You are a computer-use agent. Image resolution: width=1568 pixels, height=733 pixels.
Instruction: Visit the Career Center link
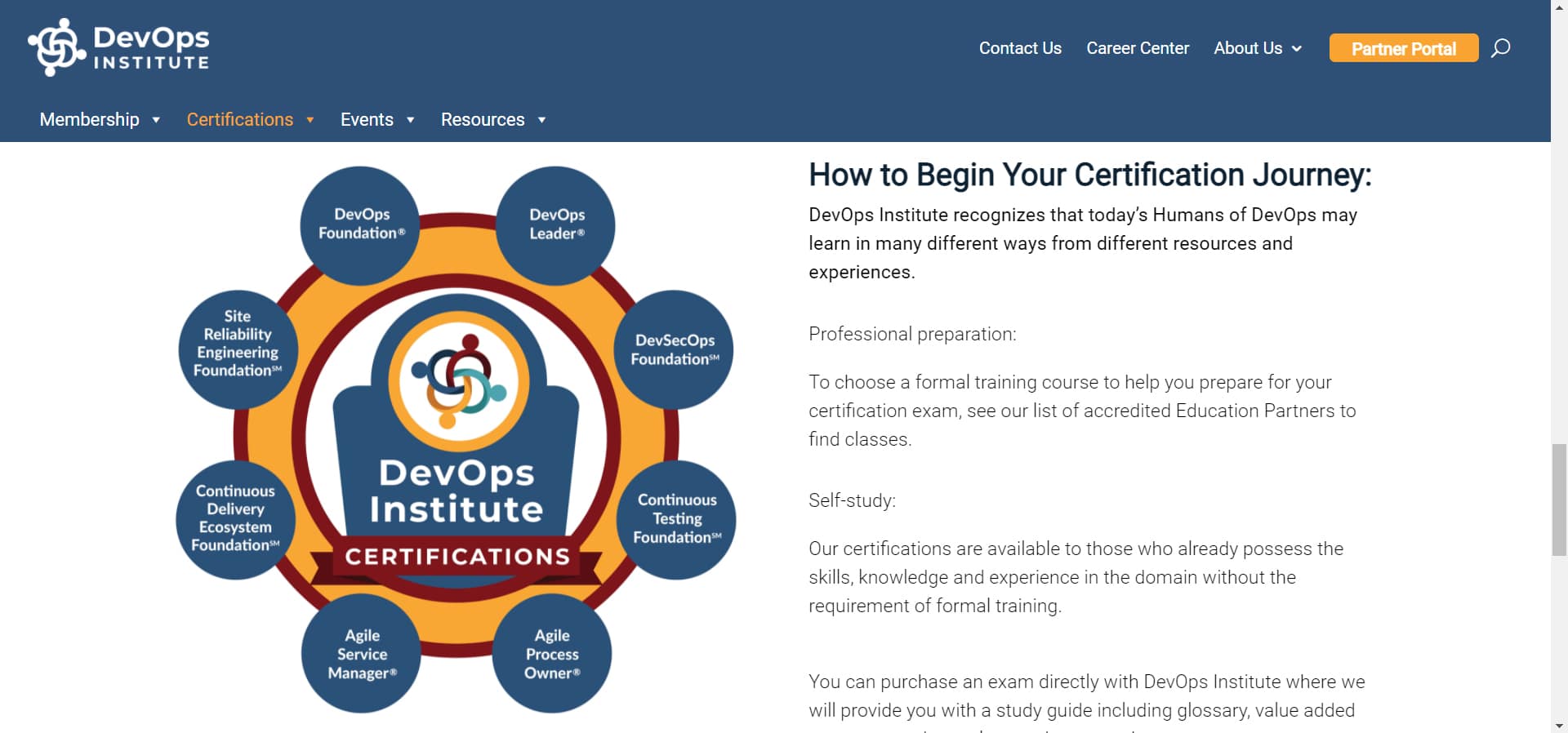1138,48
